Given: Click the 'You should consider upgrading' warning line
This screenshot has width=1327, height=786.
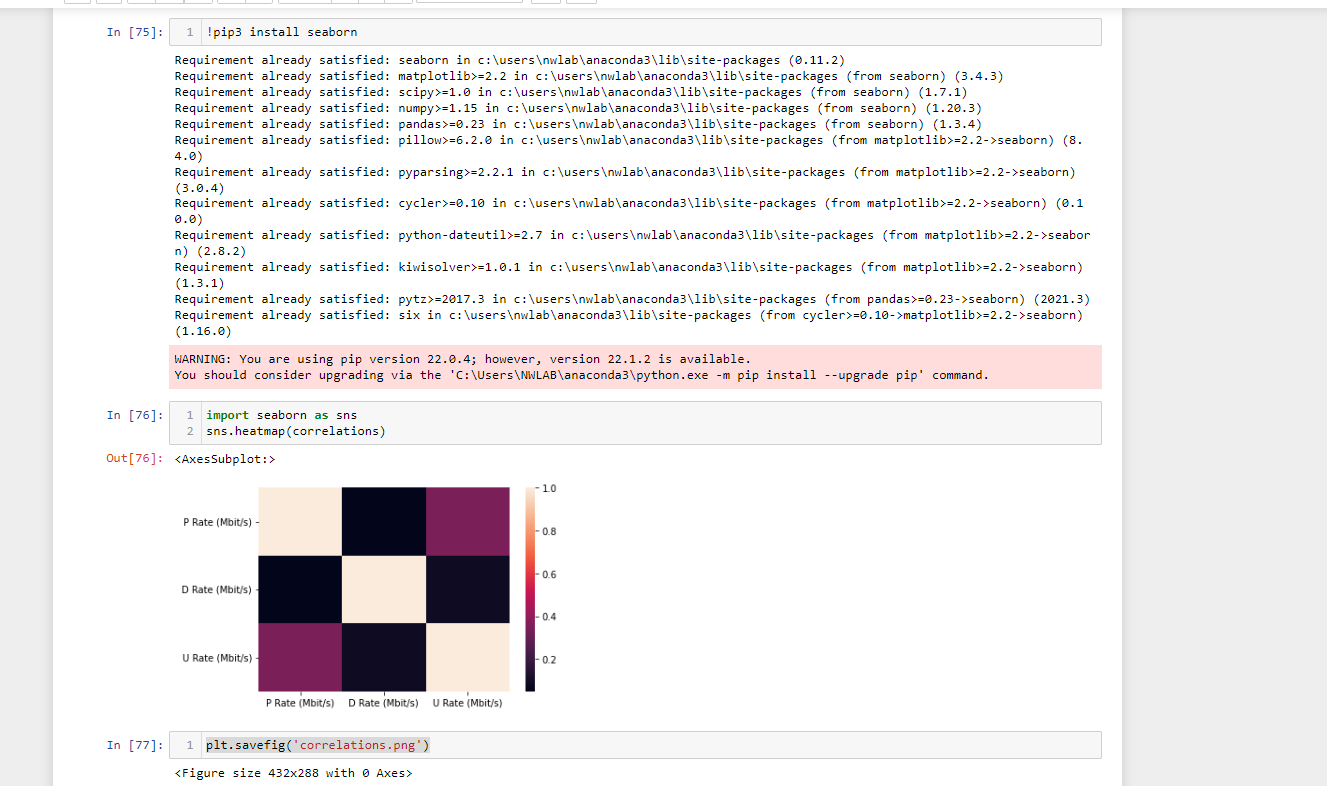Looking at the screenshot, I should [x=581, y=375].
